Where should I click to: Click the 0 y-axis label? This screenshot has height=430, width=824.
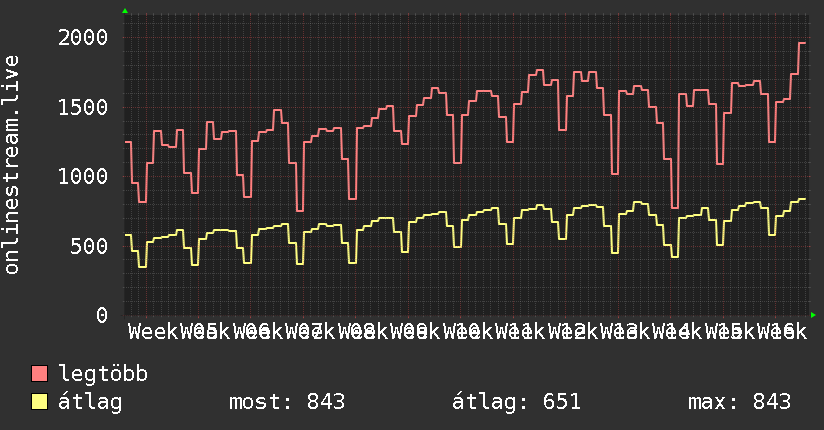[x=102, y=315]
